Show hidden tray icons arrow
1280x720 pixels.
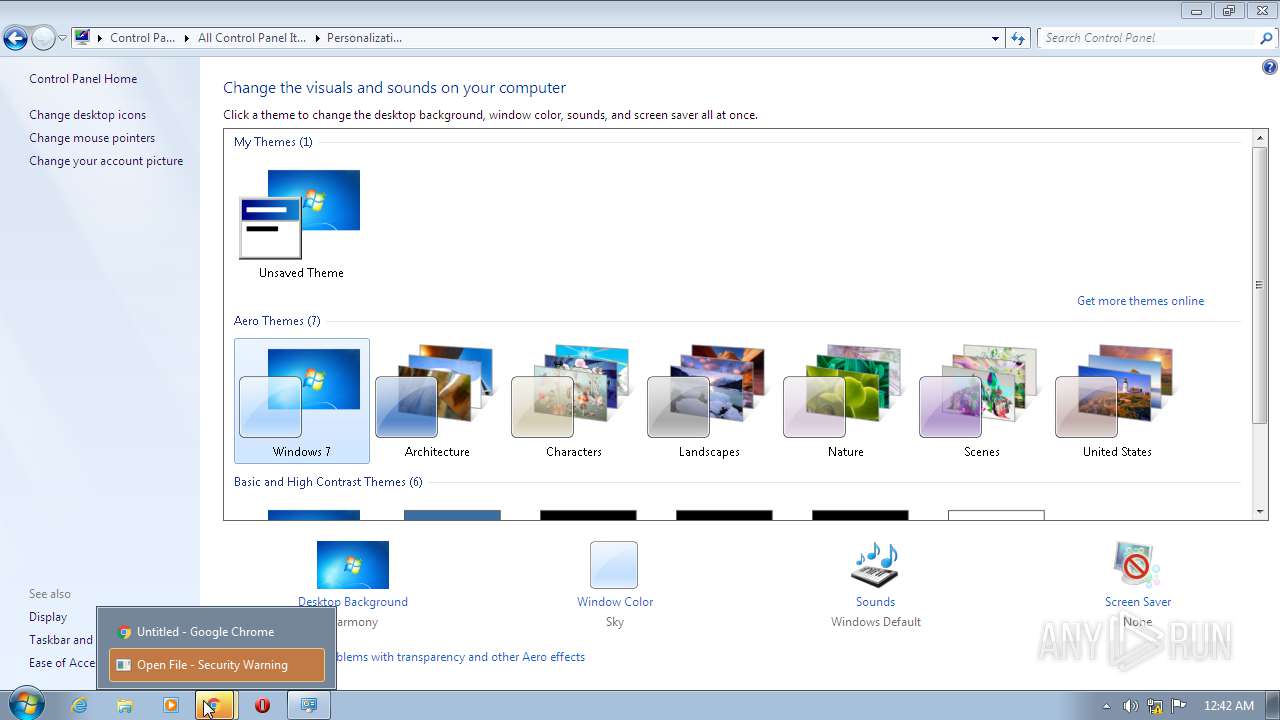1106,706
